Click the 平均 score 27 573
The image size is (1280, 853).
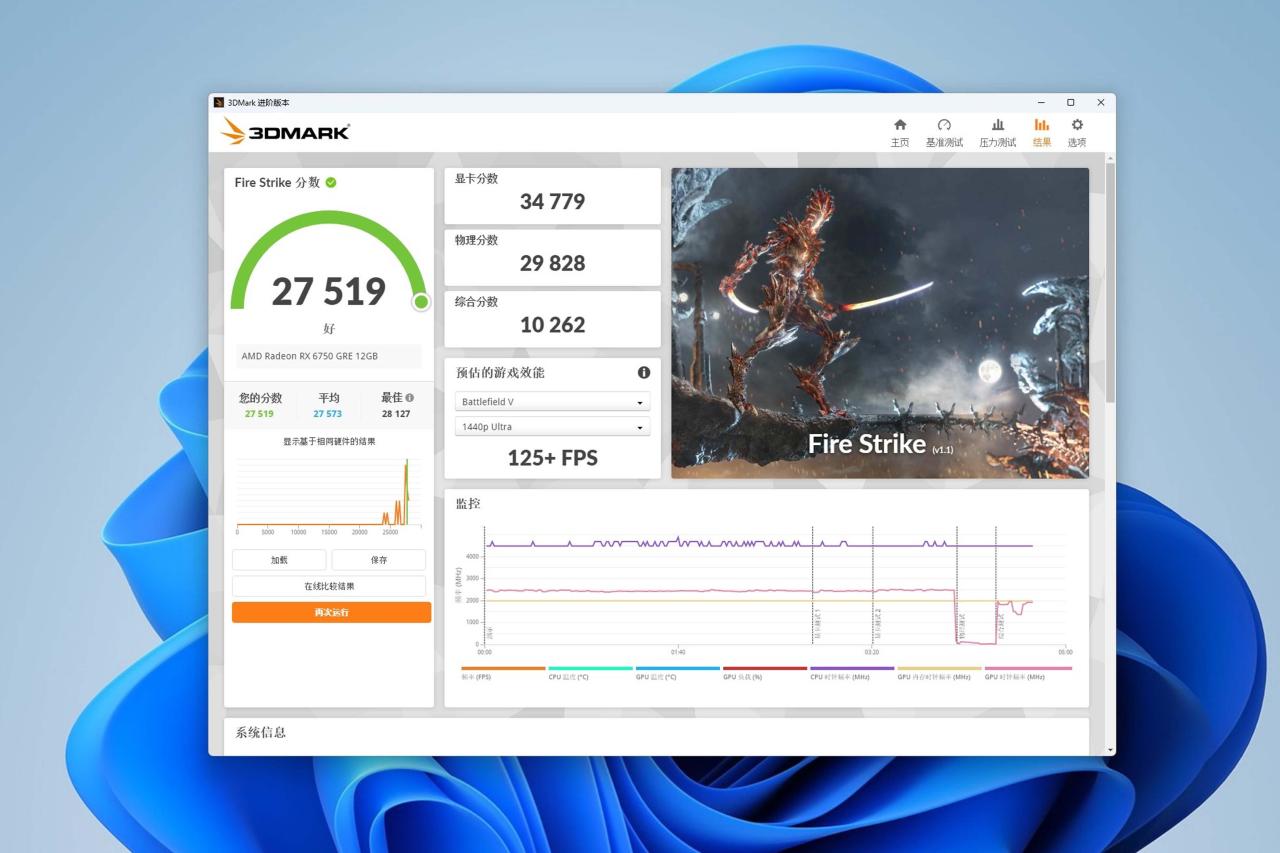pyautogui.click(x=327, y=414)
